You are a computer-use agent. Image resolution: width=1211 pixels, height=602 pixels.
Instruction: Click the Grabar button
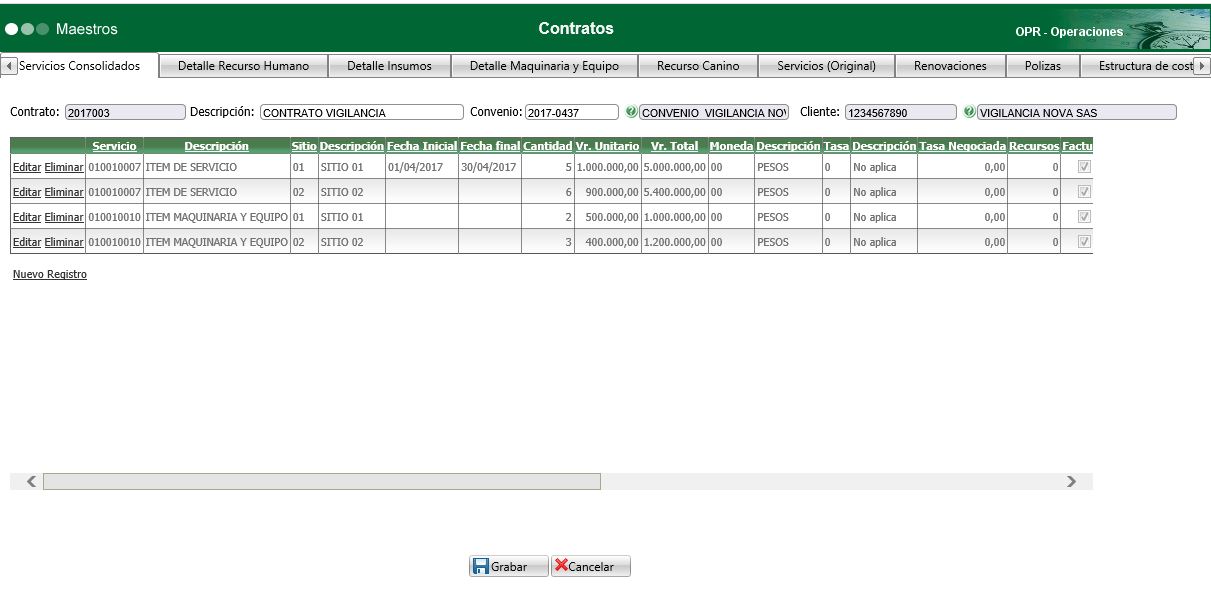click(x=509, y=566)
